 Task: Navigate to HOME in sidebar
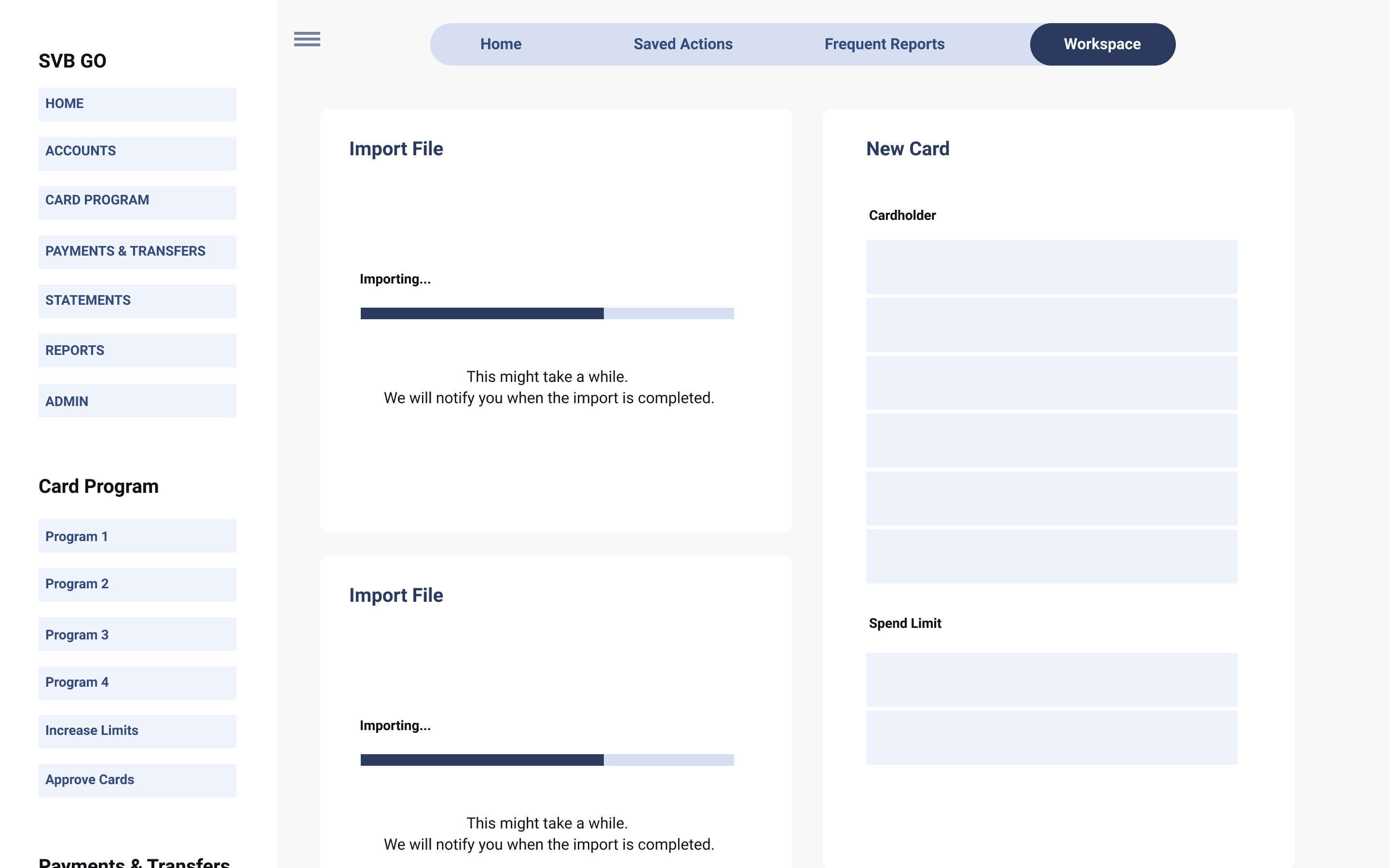[x=136, y=104]
